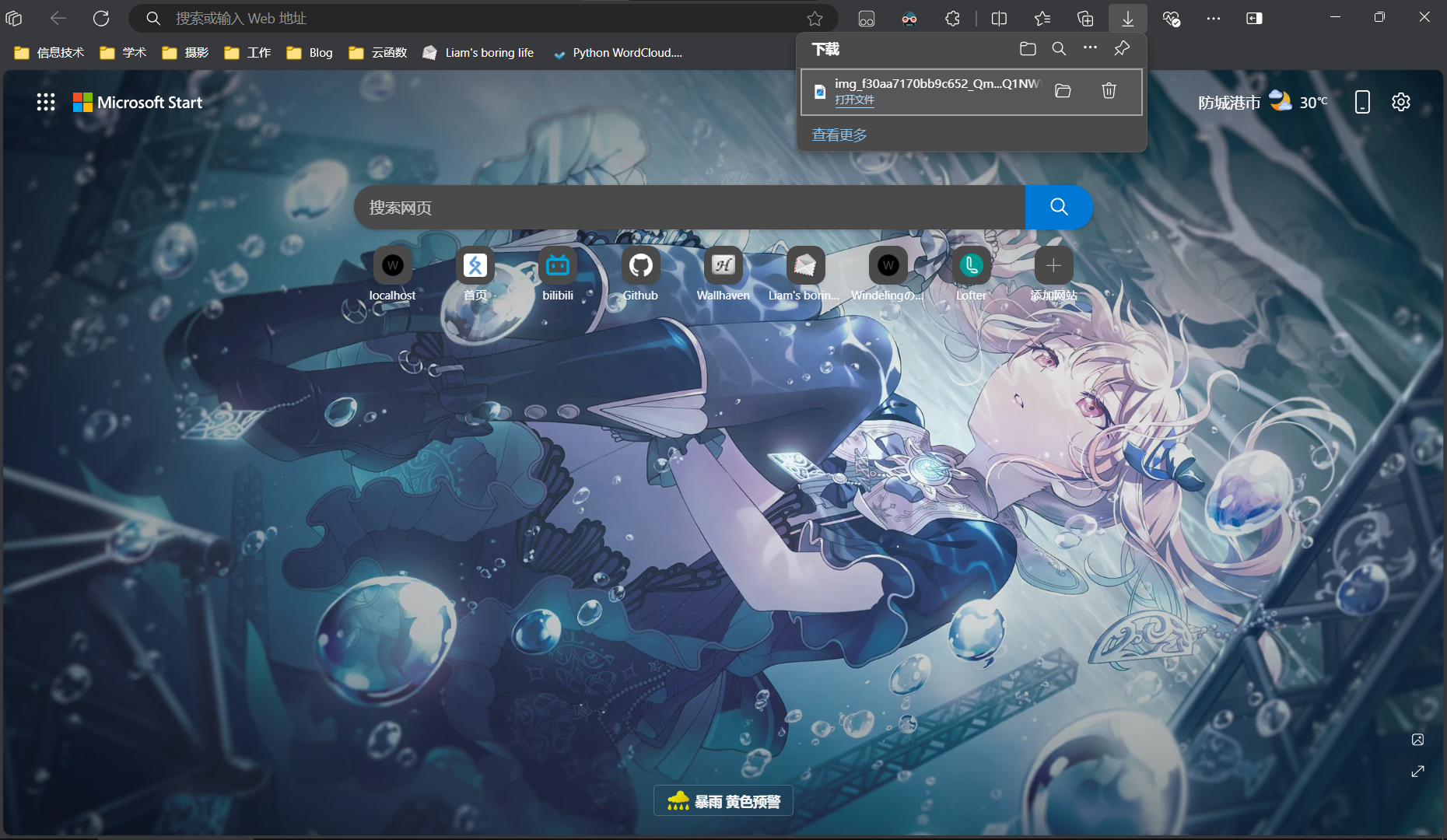Open the Lofter quick link
1447x840 pixels.
pos(971,275)
